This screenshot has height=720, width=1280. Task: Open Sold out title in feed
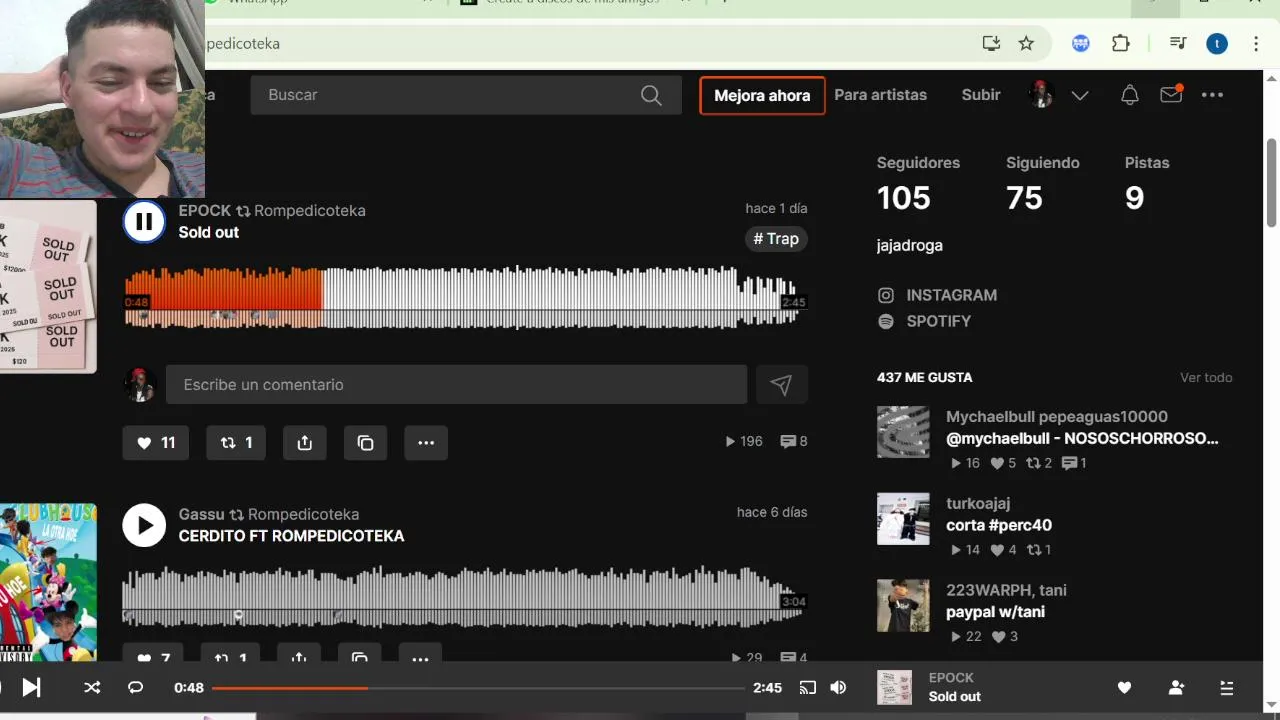coord(209,232)
